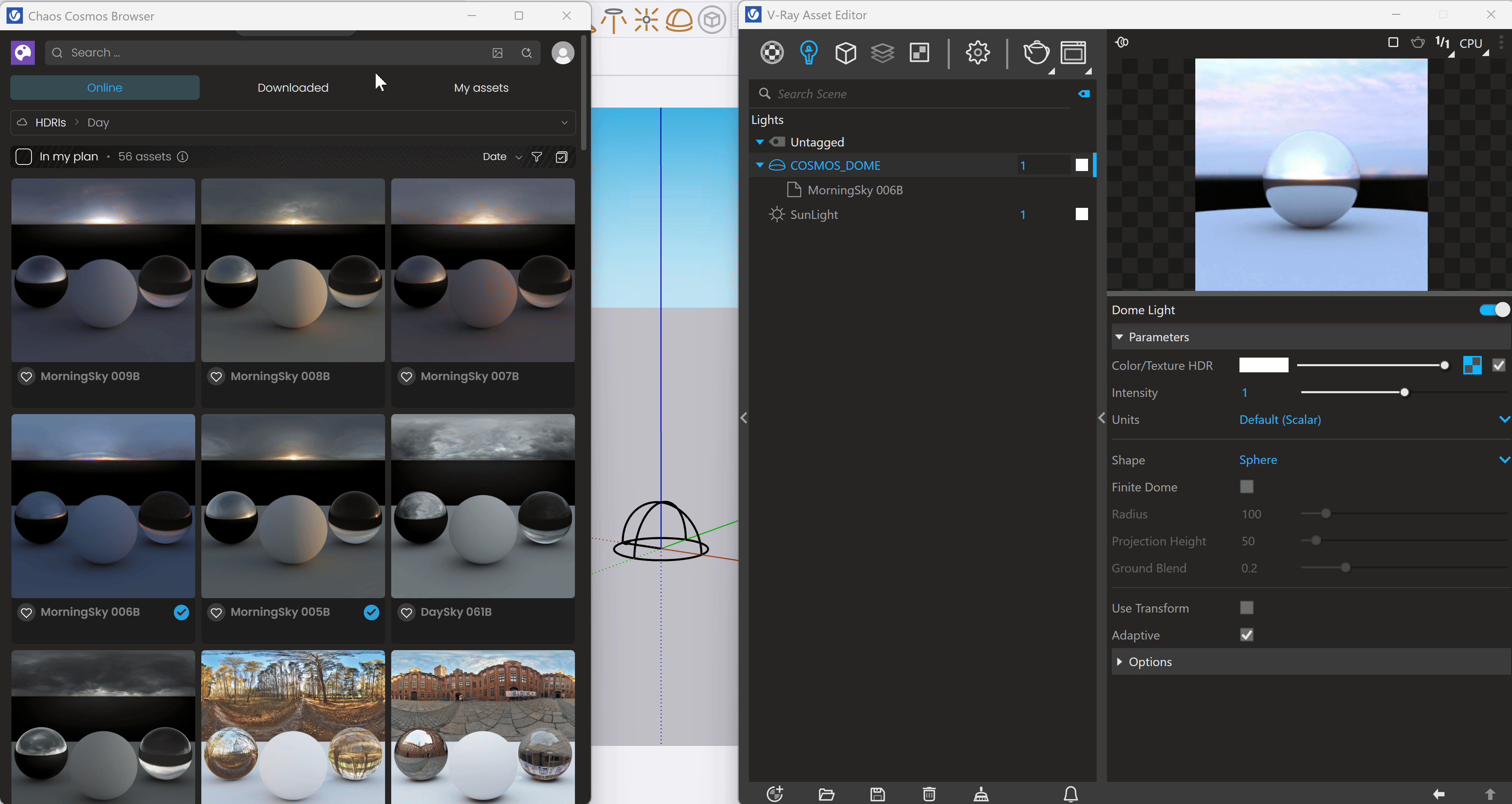
Task: Open the Textures category checker icon
Action: pos(919,53)
